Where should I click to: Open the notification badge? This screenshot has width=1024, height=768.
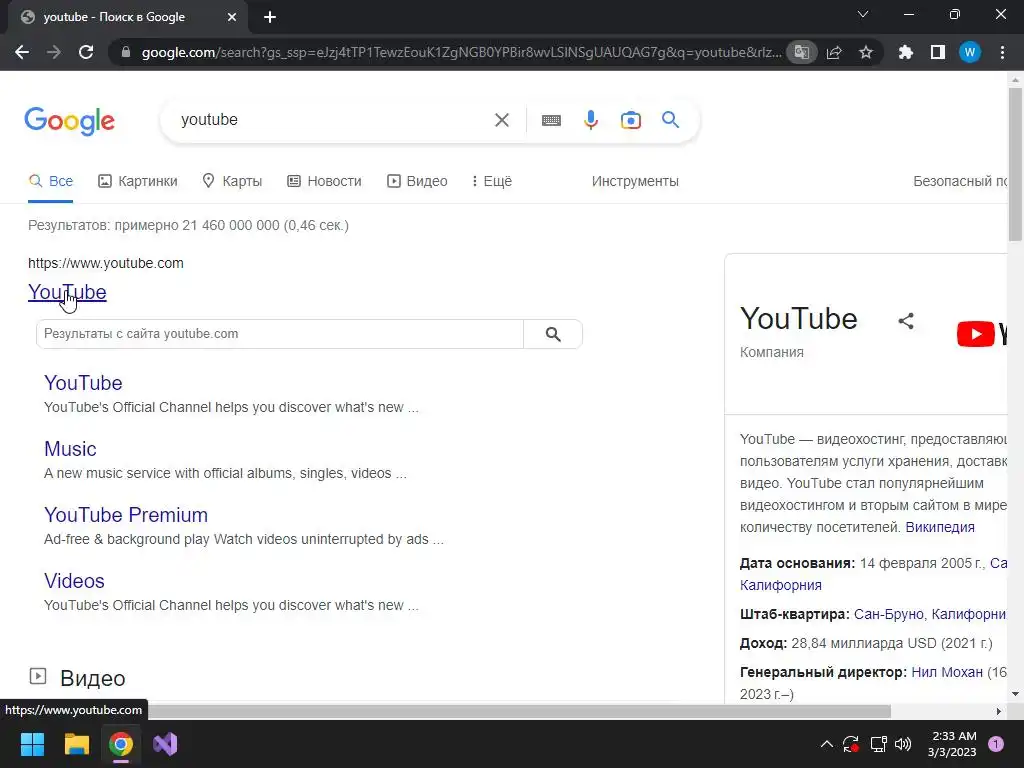point(995,744)
